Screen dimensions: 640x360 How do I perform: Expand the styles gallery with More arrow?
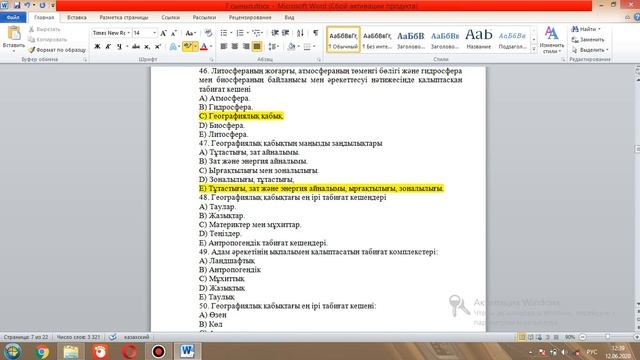[x=533, y=49]
